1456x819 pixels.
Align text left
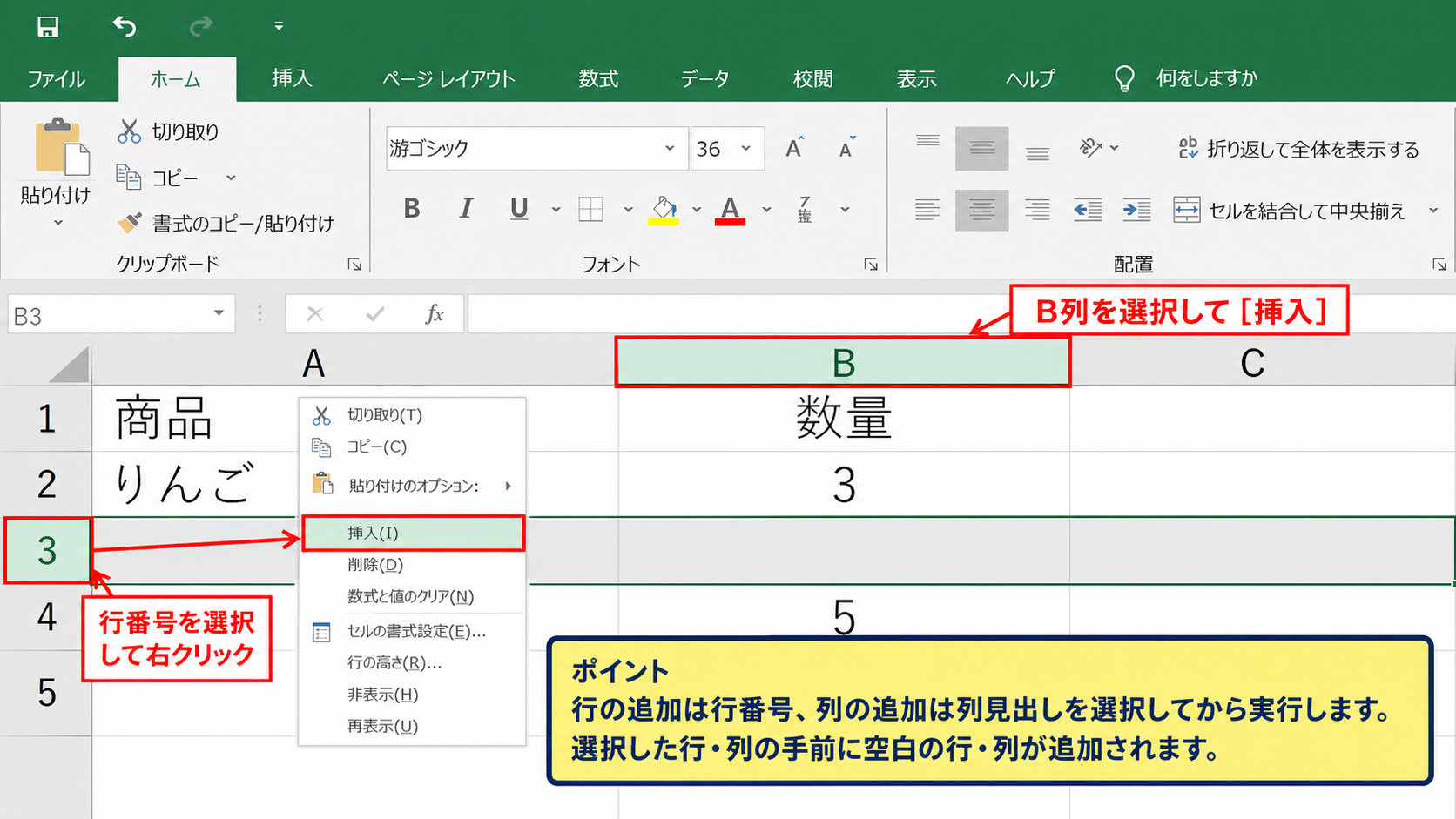click(x=927, y=210)
